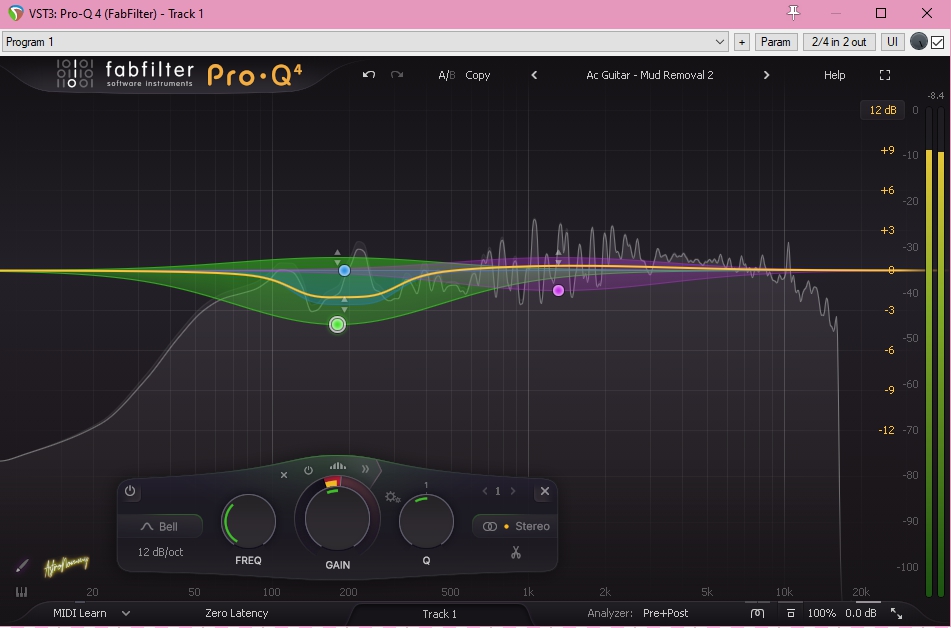Toggle the band power bypass button
The width and height of the screenshot is (951, 628).
130,491
